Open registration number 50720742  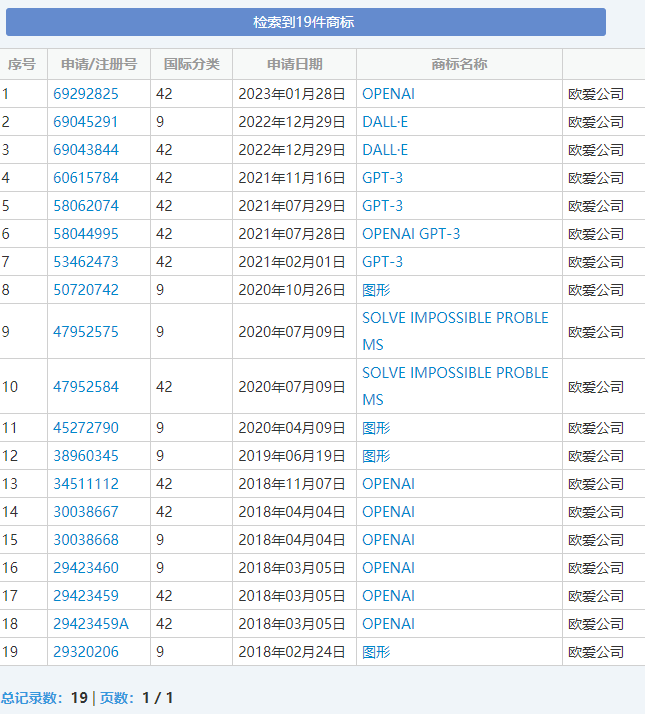[x=86, y=290]
